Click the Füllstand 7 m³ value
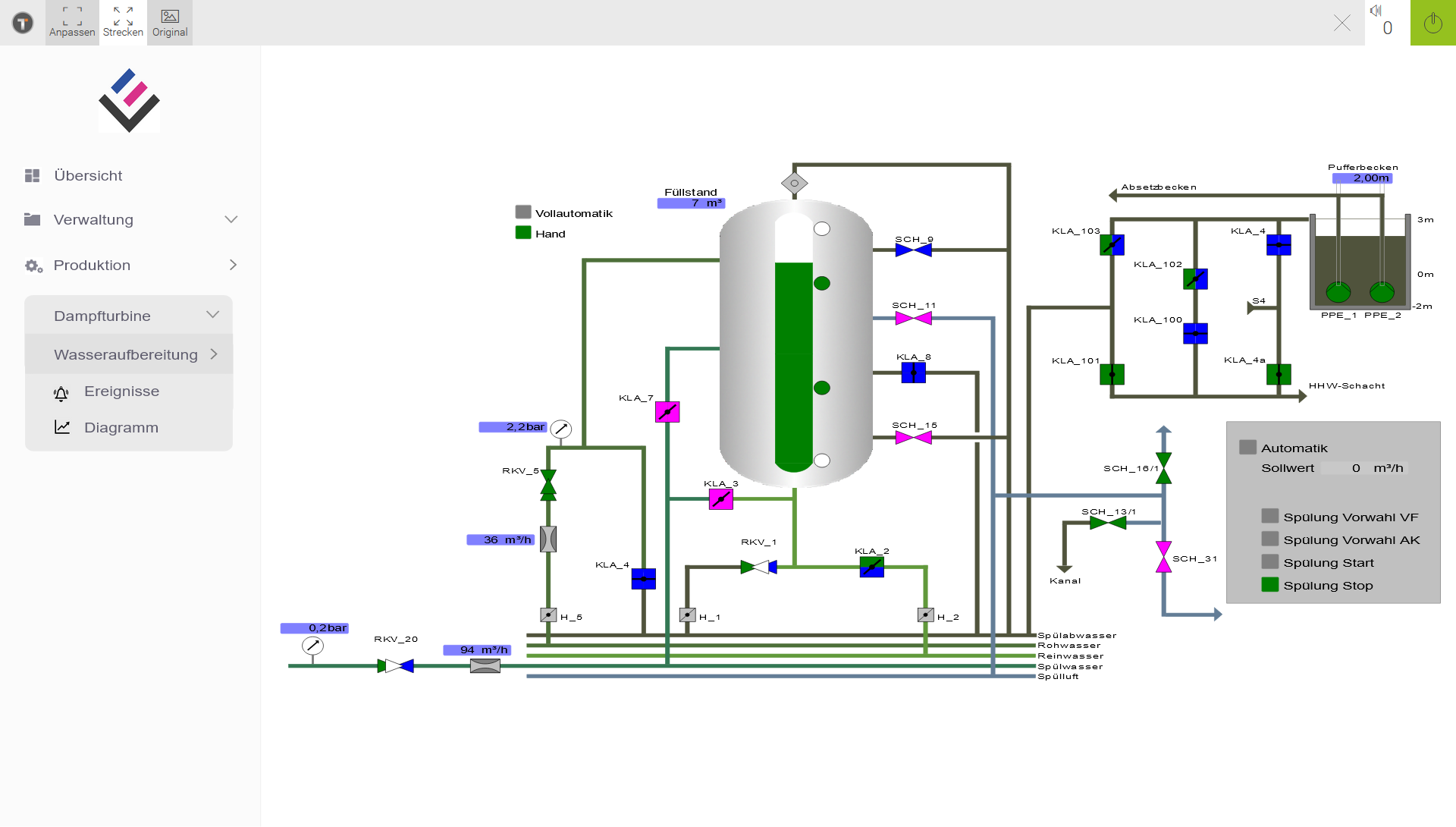 coord(691,203)
